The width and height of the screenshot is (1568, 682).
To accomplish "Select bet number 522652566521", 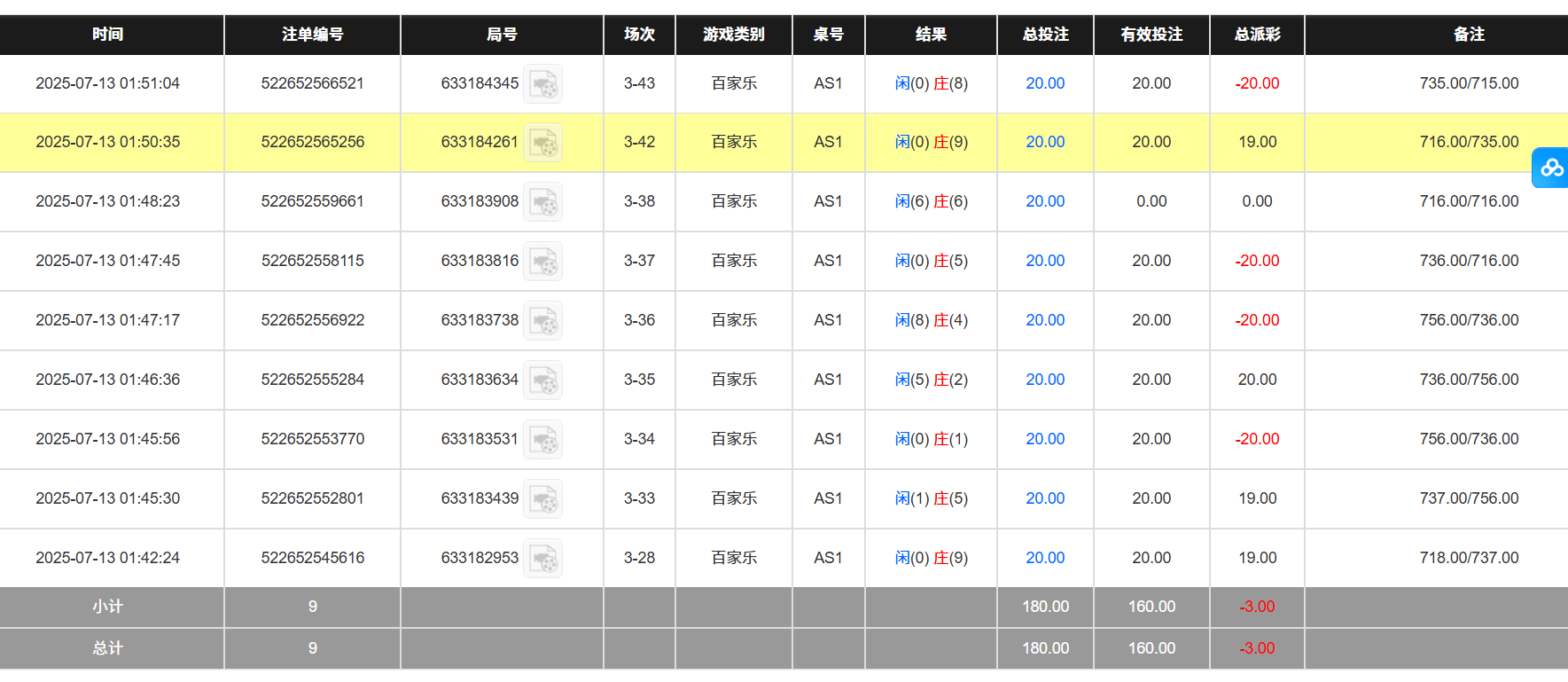I will click(312, 83).
